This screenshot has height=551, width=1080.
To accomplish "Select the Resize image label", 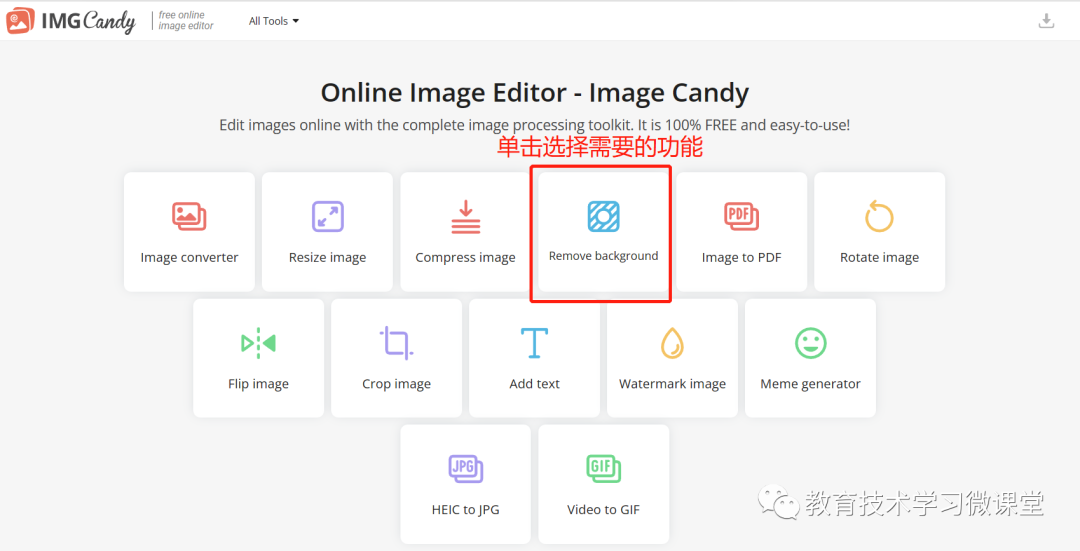I will [x=328, y=258].
